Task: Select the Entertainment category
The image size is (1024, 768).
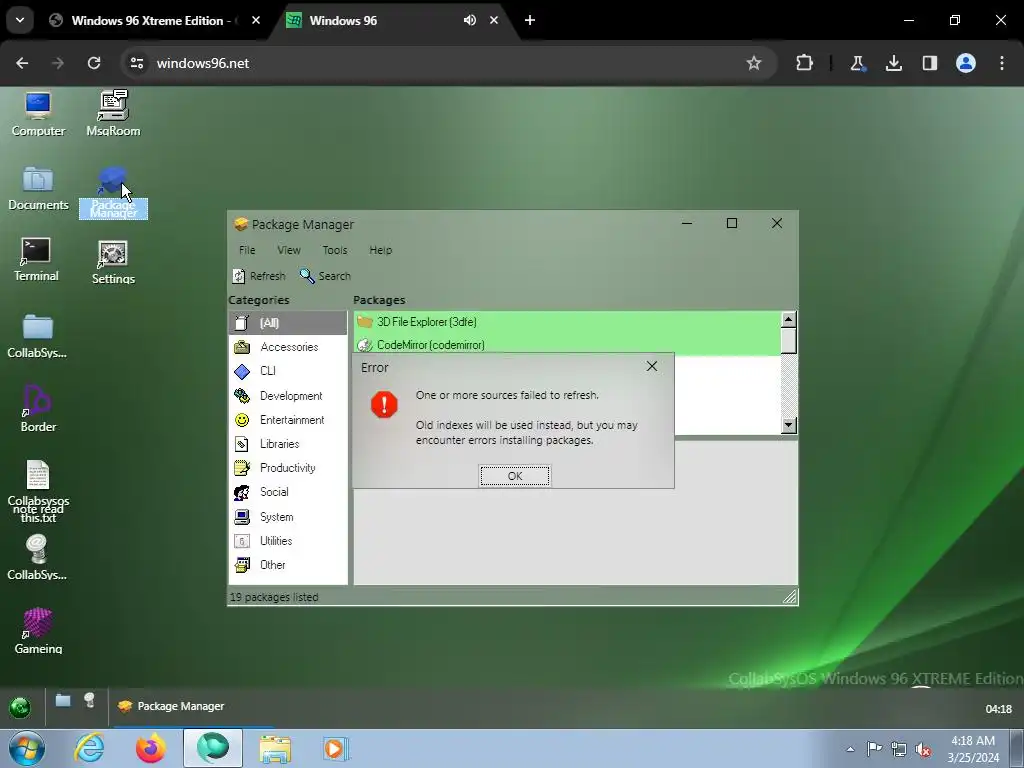Action: (x=288, y=420)
